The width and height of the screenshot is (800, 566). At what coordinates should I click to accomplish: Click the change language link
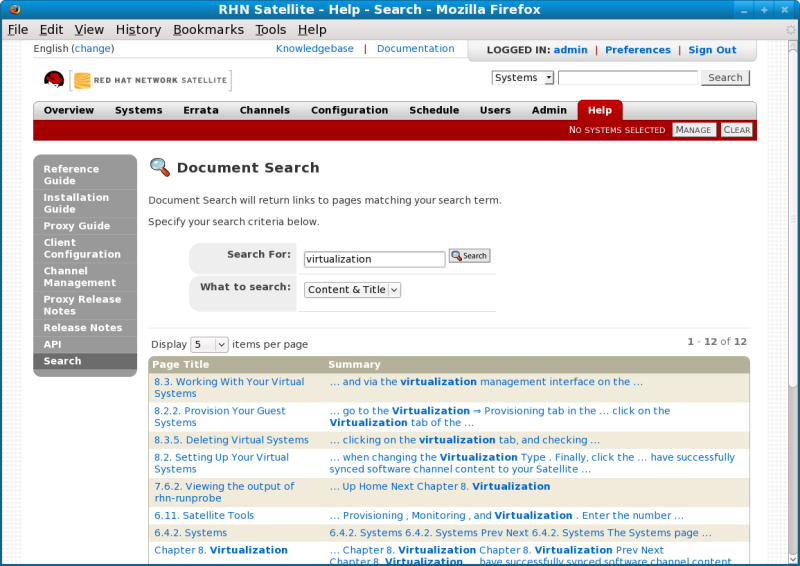pos(93,48)
